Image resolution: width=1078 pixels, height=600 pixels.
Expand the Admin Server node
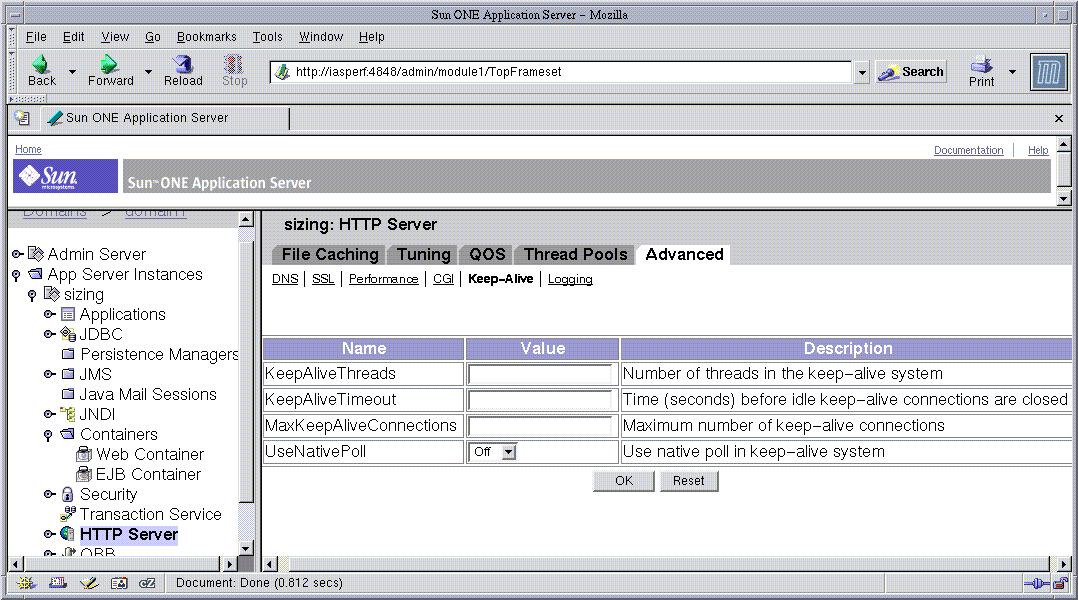point(17,254)
